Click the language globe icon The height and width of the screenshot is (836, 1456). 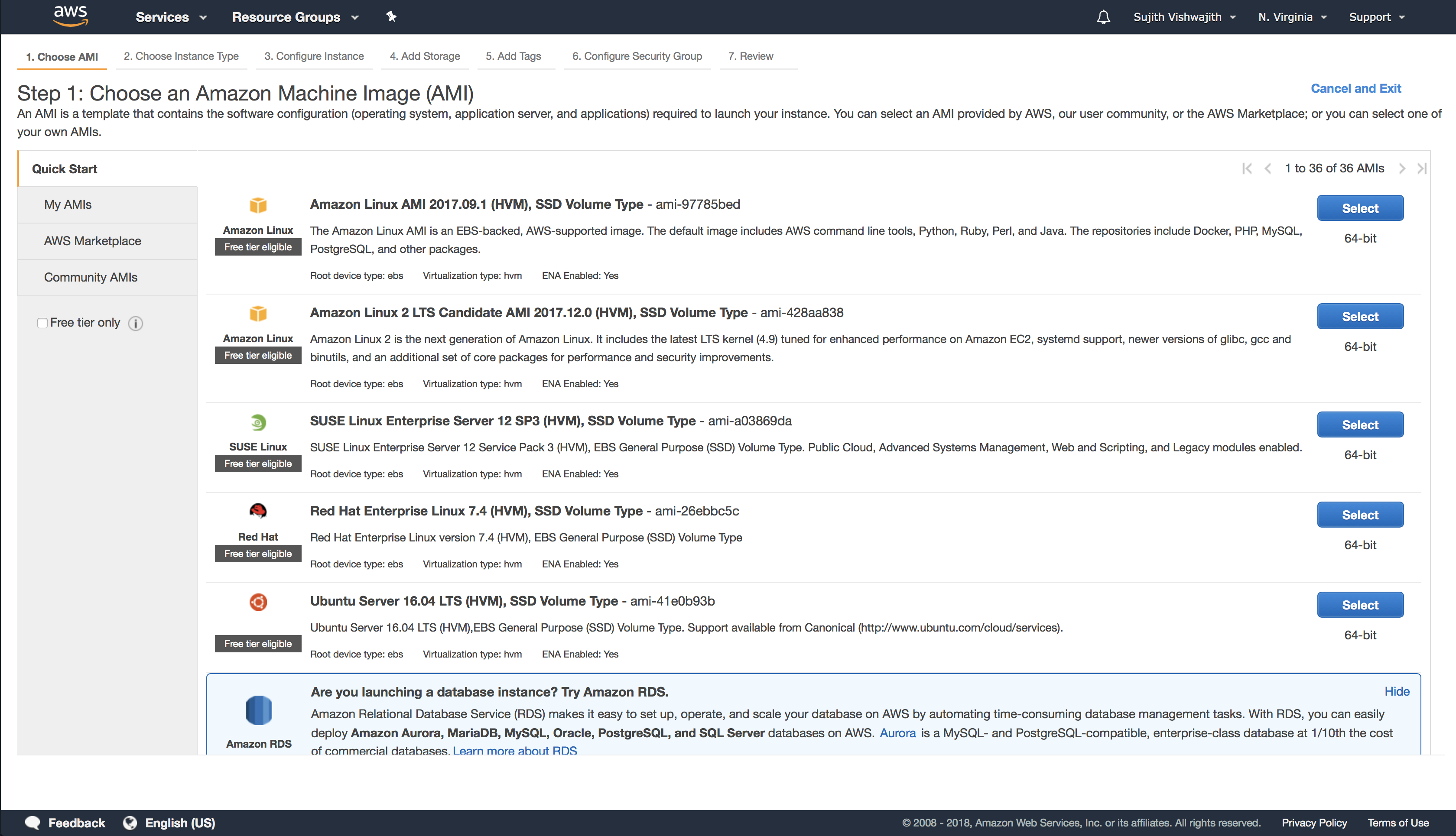point(130,823)
